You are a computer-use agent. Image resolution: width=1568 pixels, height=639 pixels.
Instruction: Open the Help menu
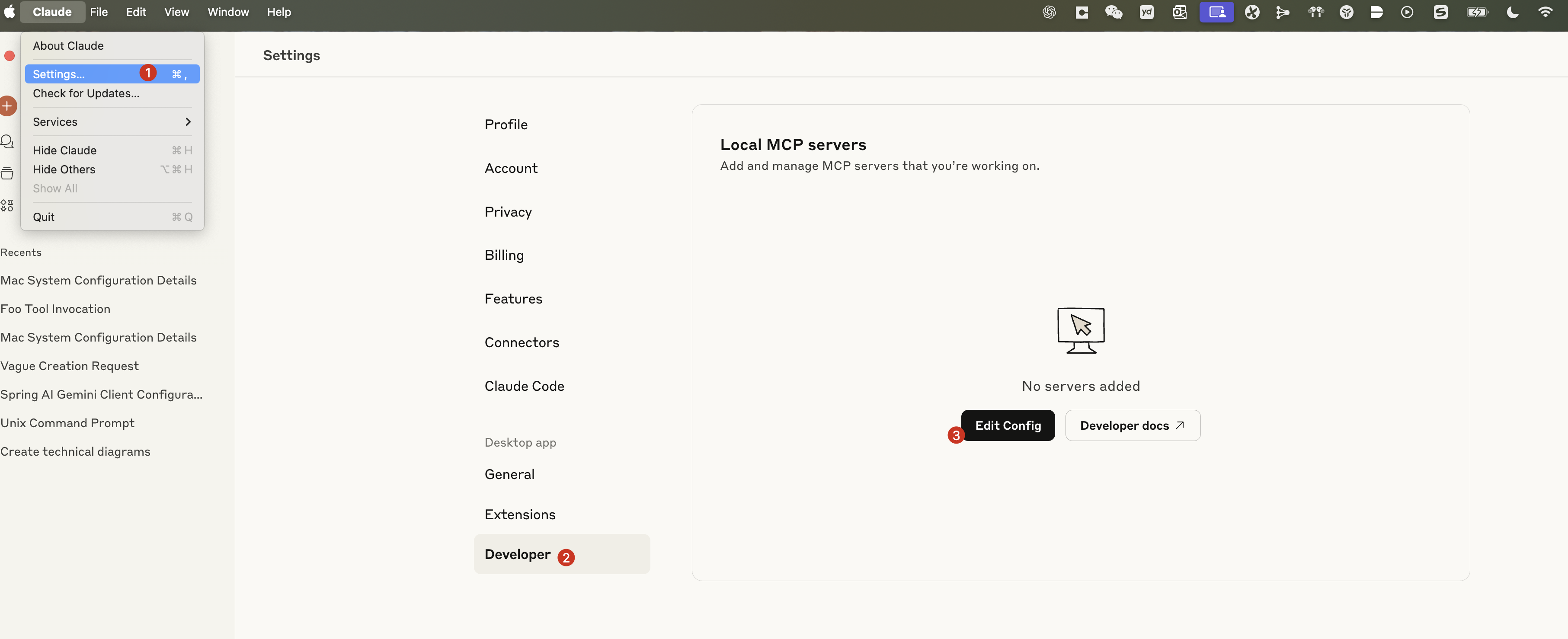click(279, 12)
